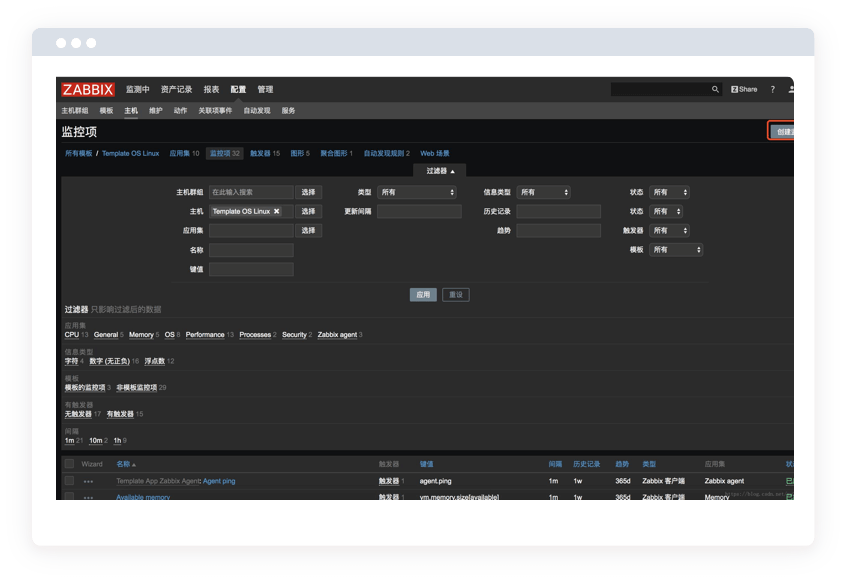
Task: Click the magnifier search icon
Action: pyautogui.click(x=715, y=90)
